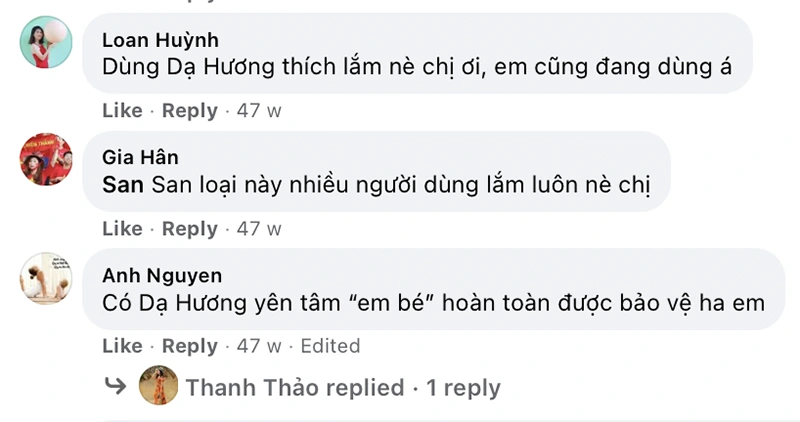This screenshot has height=422, width=800.
Task: Click Anh Nguyen's profile avatar
Action: pyautogui.click(x=46, y=277)
